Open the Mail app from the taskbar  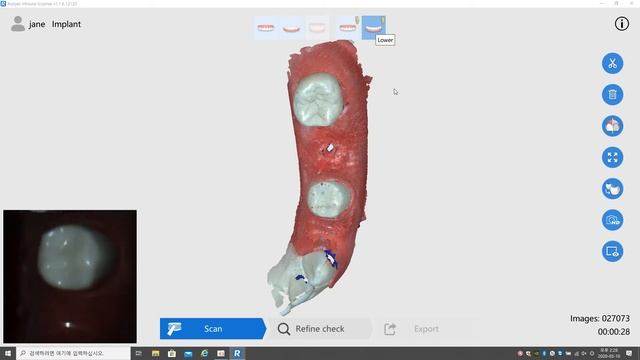(x=188, y=353)
